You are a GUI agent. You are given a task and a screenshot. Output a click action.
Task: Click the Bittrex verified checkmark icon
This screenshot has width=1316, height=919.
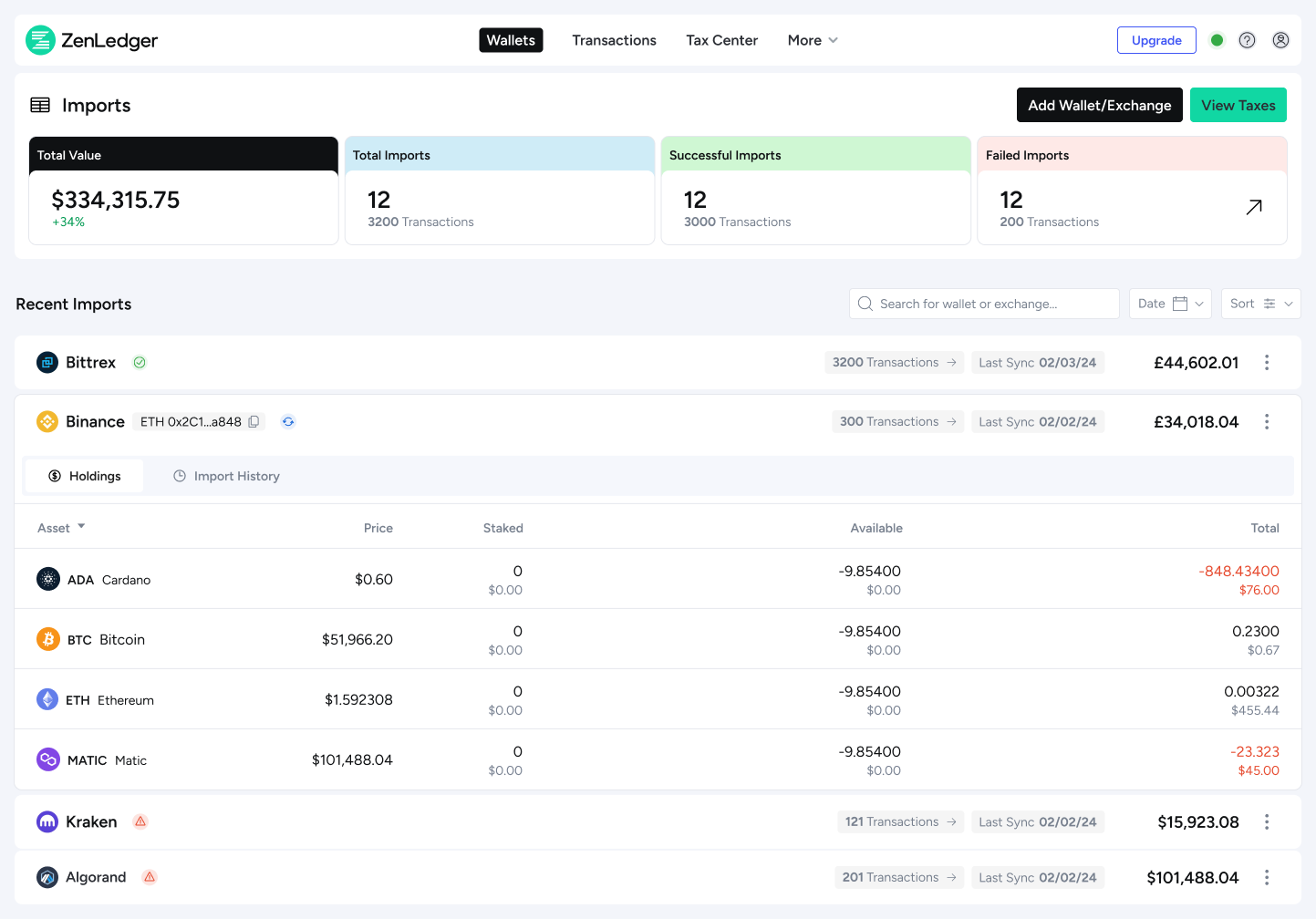coord(140,363)
